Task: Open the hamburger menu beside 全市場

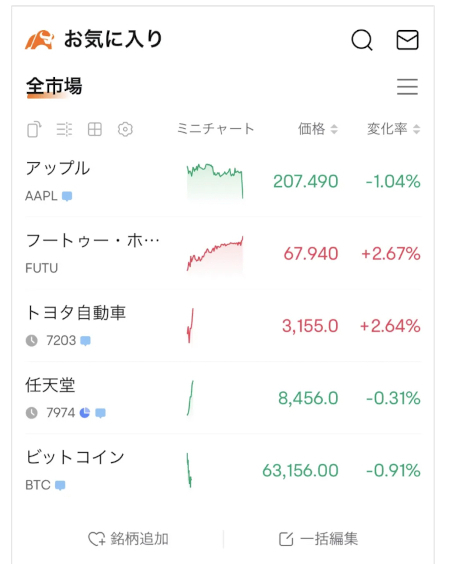Action: [x=407, y=87]
